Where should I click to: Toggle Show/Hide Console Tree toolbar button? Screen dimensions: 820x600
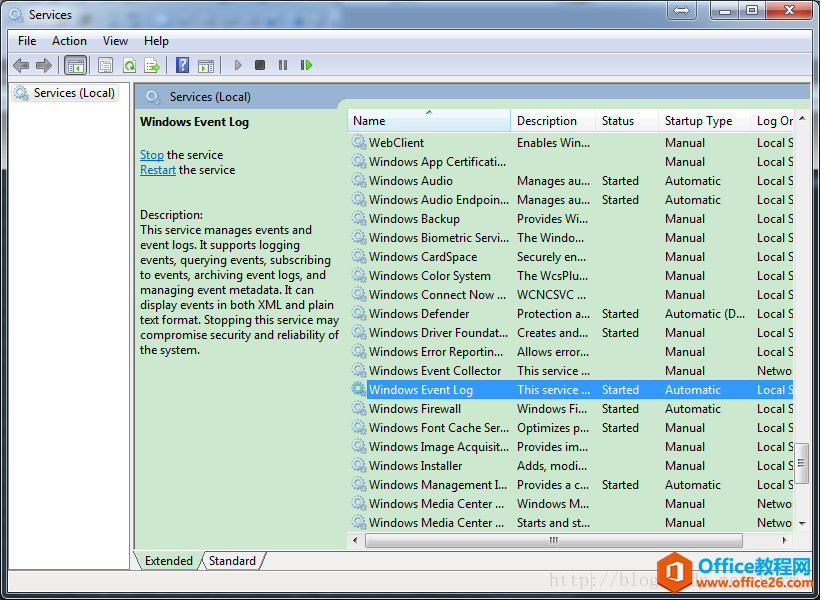tap(75, 65)
